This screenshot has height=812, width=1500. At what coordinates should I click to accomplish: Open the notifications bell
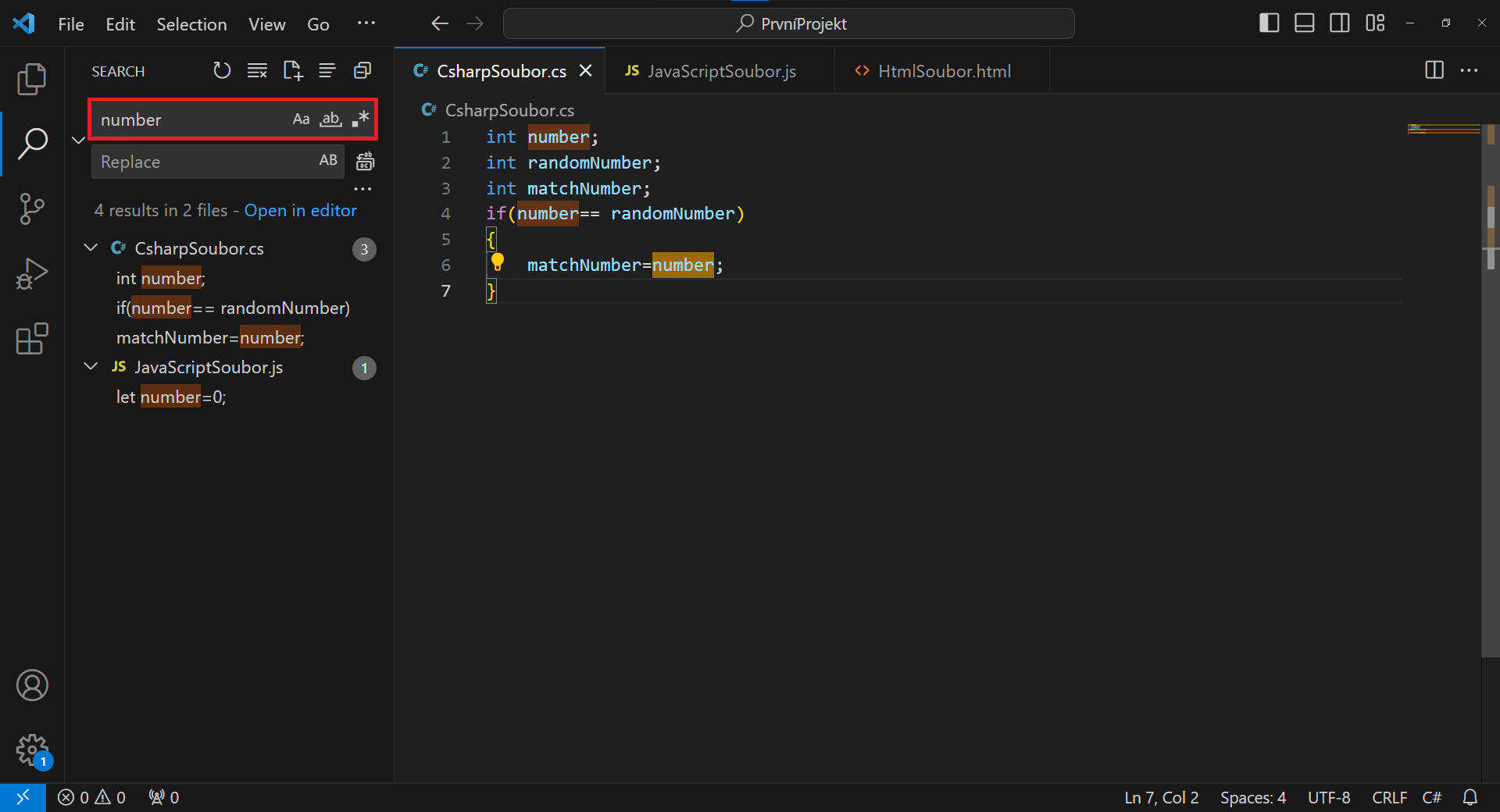pos(1471,797)
